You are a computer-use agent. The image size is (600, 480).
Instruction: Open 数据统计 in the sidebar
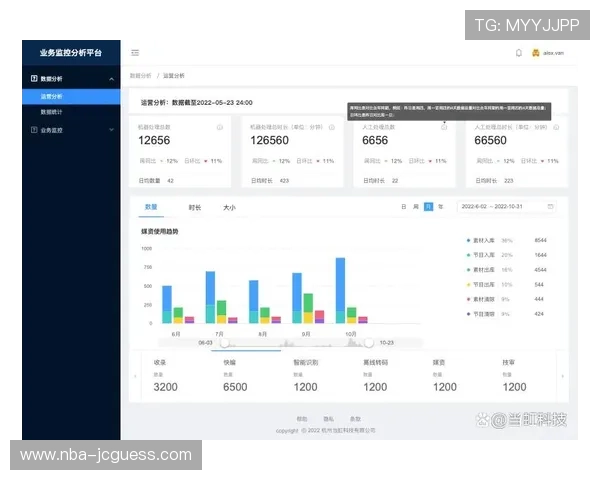50,112
